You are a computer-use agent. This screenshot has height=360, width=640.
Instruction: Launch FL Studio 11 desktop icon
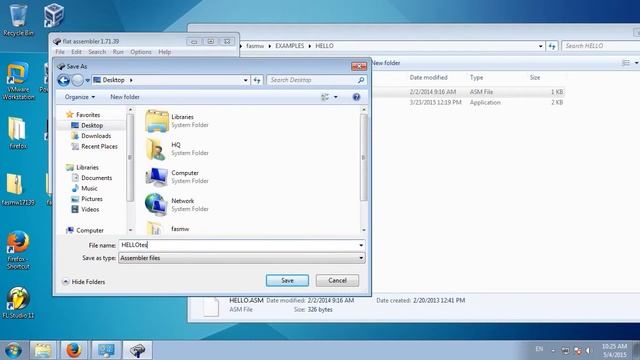click(18, 302)
